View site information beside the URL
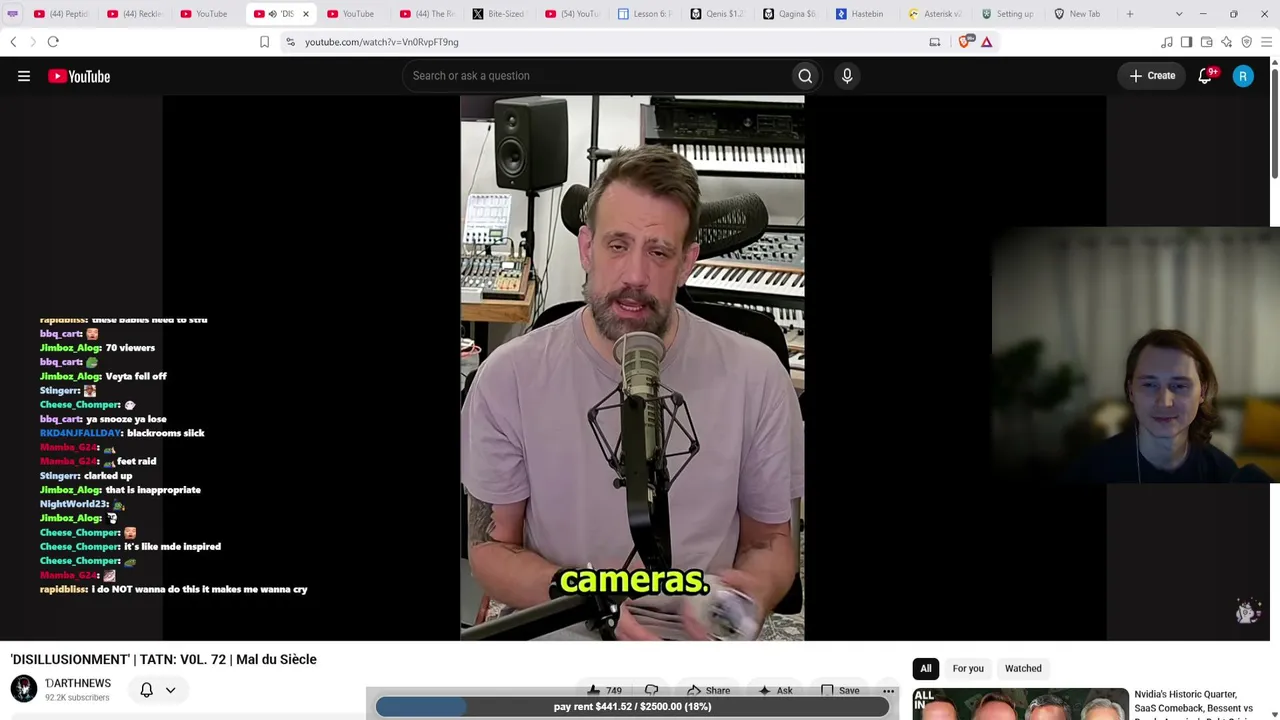Image resolution: width=1280 pixels, height=720 pixels. [x=290, y=42]
